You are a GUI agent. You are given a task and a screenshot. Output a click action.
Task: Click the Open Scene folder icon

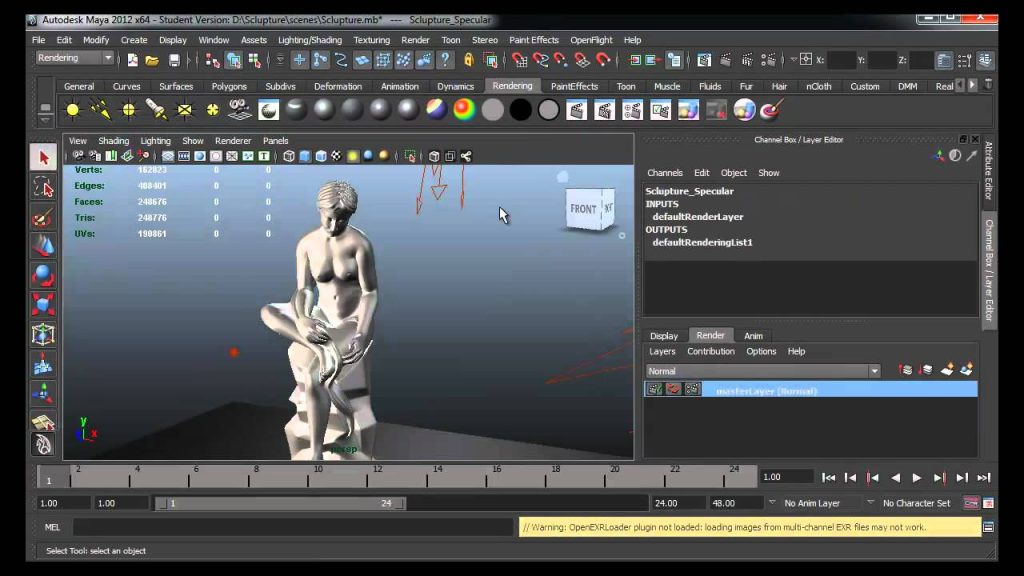[152, 61]
